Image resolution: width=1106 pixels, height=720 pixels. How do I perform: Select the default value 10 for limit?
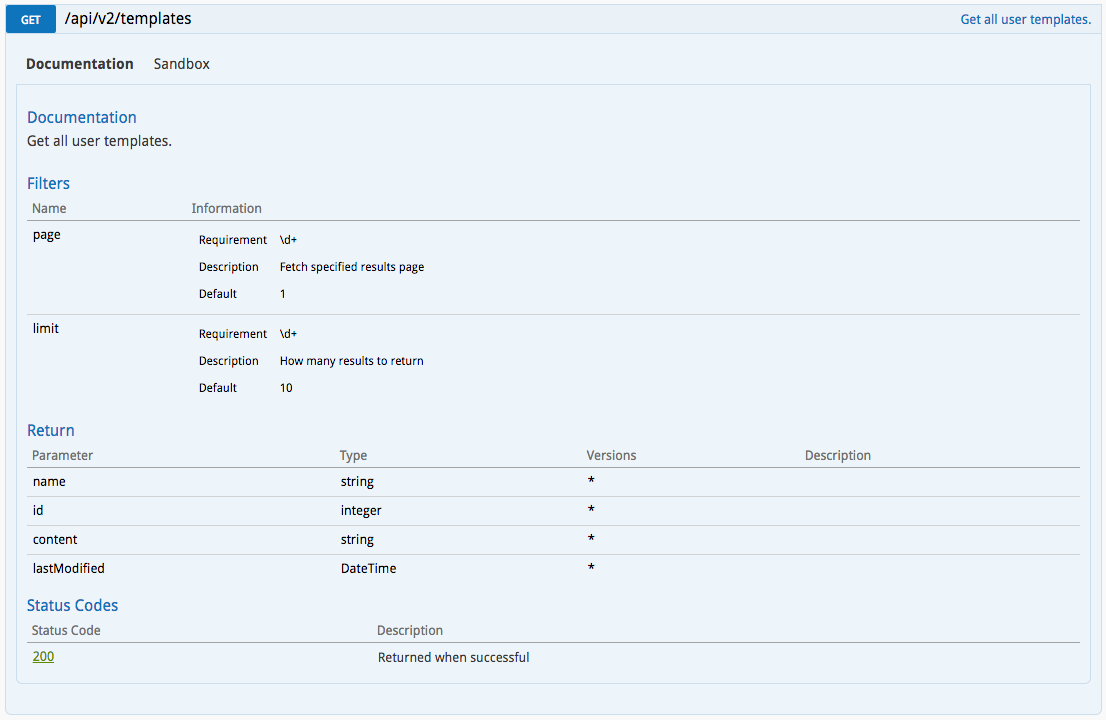pos(286,388)
